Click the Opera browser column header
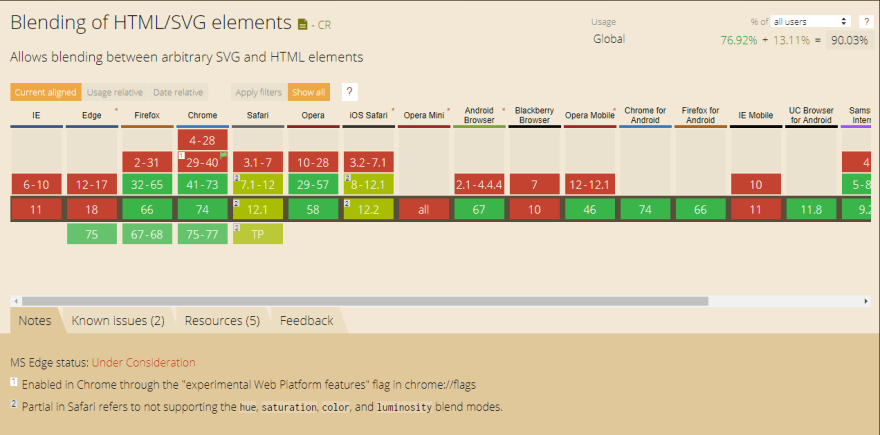880x435 pixels. [x=313, y=115]
